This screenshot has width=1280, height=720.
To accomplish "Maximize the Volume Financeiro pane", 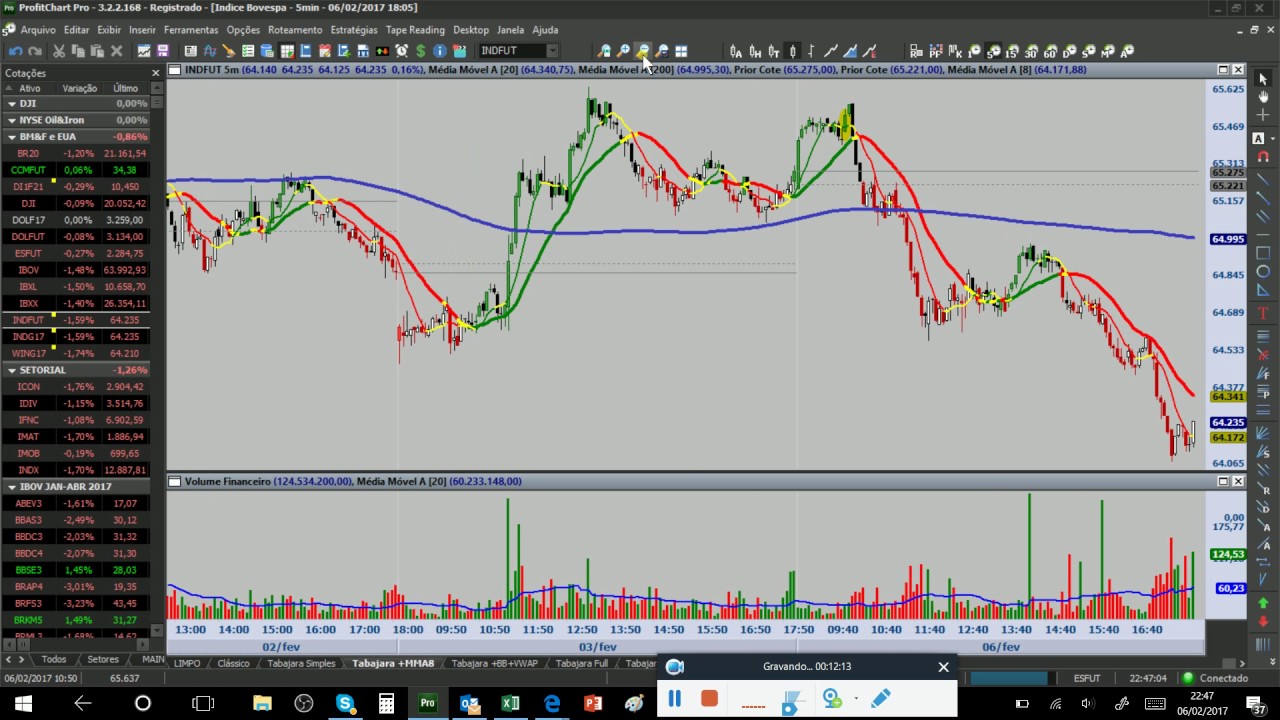I will (1223, 481).
